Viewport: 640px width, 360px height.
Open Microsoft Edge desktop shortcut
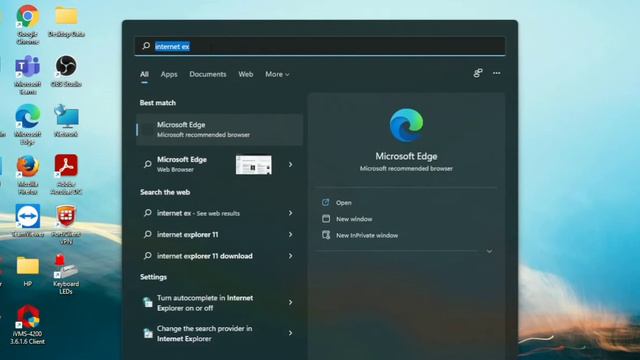pyautogui.click(x=27, y=117)
